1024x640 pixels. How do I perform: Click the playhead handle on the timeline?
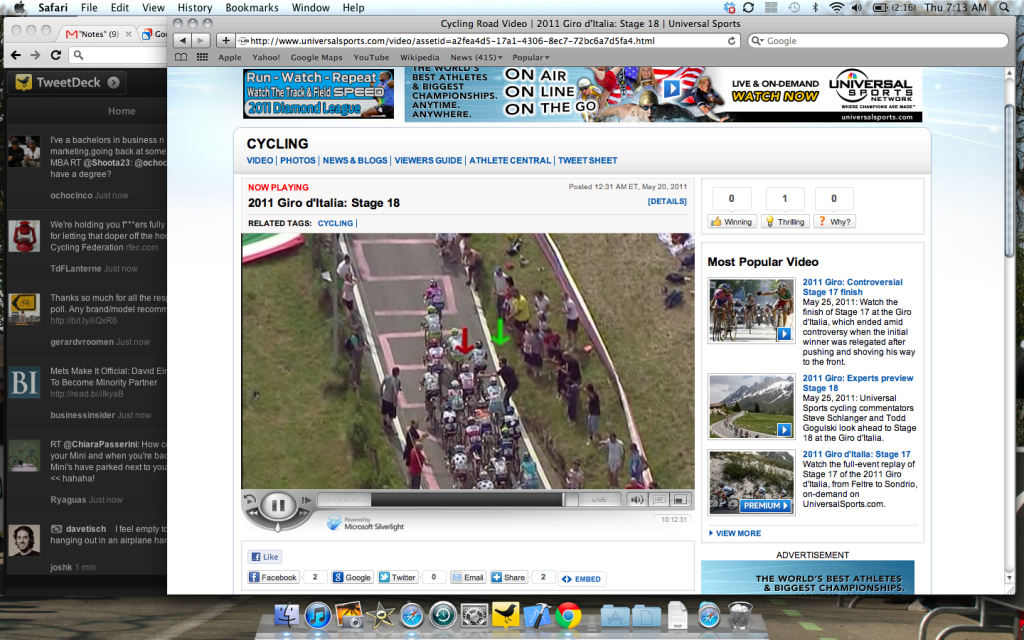pos(564,500)
